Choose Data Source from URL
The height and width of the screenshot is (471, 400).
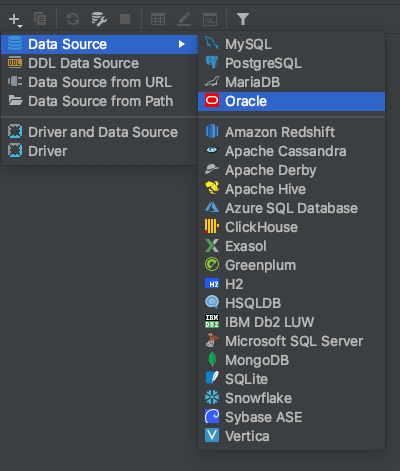[99, 82]
